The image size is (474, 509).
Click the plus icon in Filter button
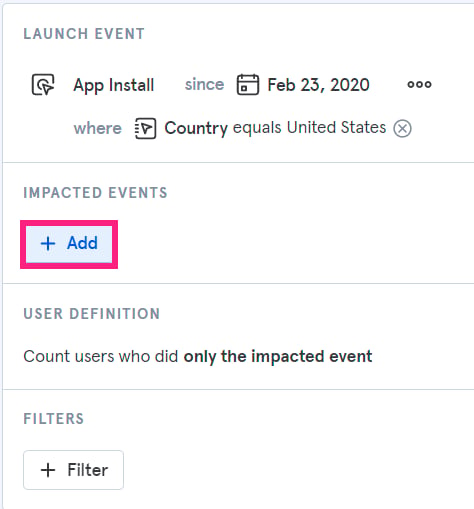(x=48, y=470)
